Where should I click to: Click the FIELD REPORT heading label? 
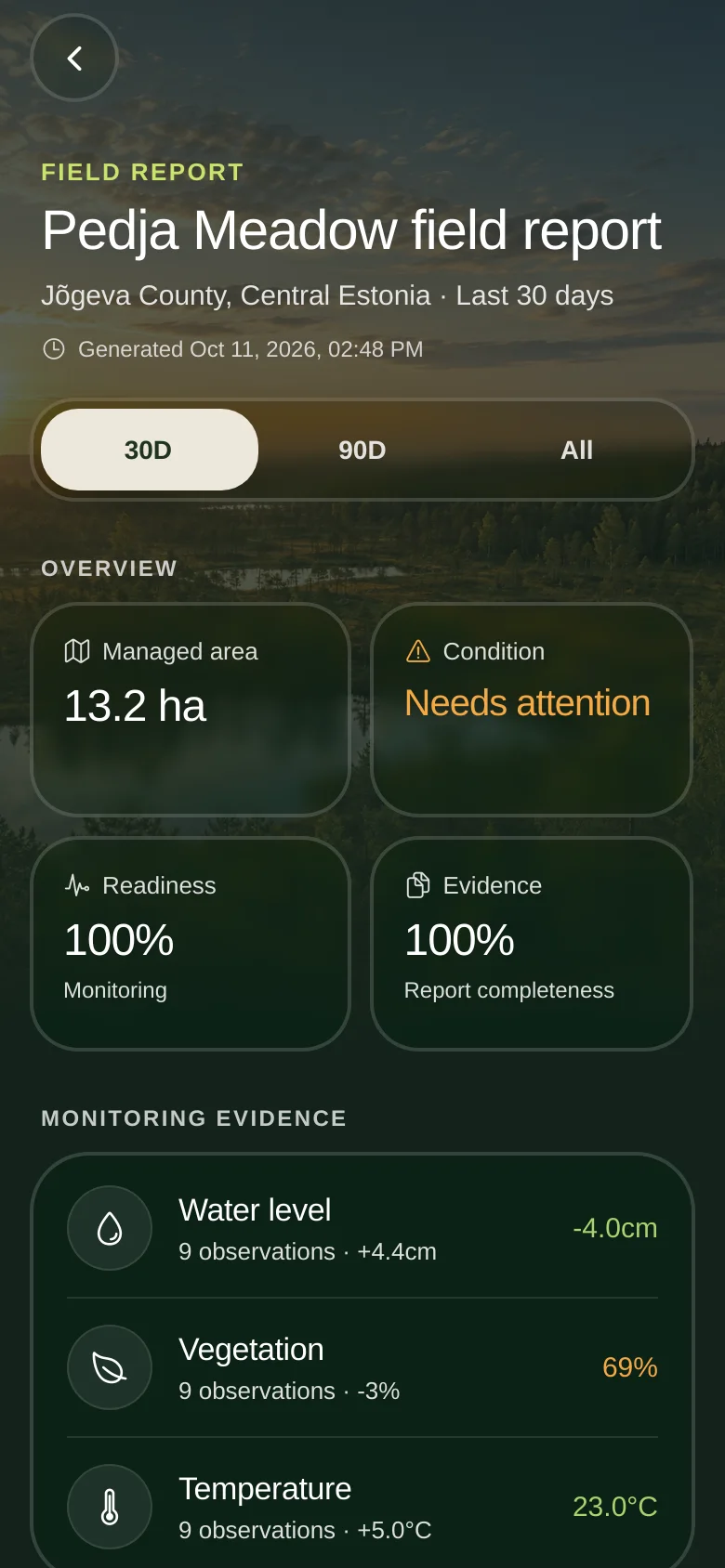[142, 172]
